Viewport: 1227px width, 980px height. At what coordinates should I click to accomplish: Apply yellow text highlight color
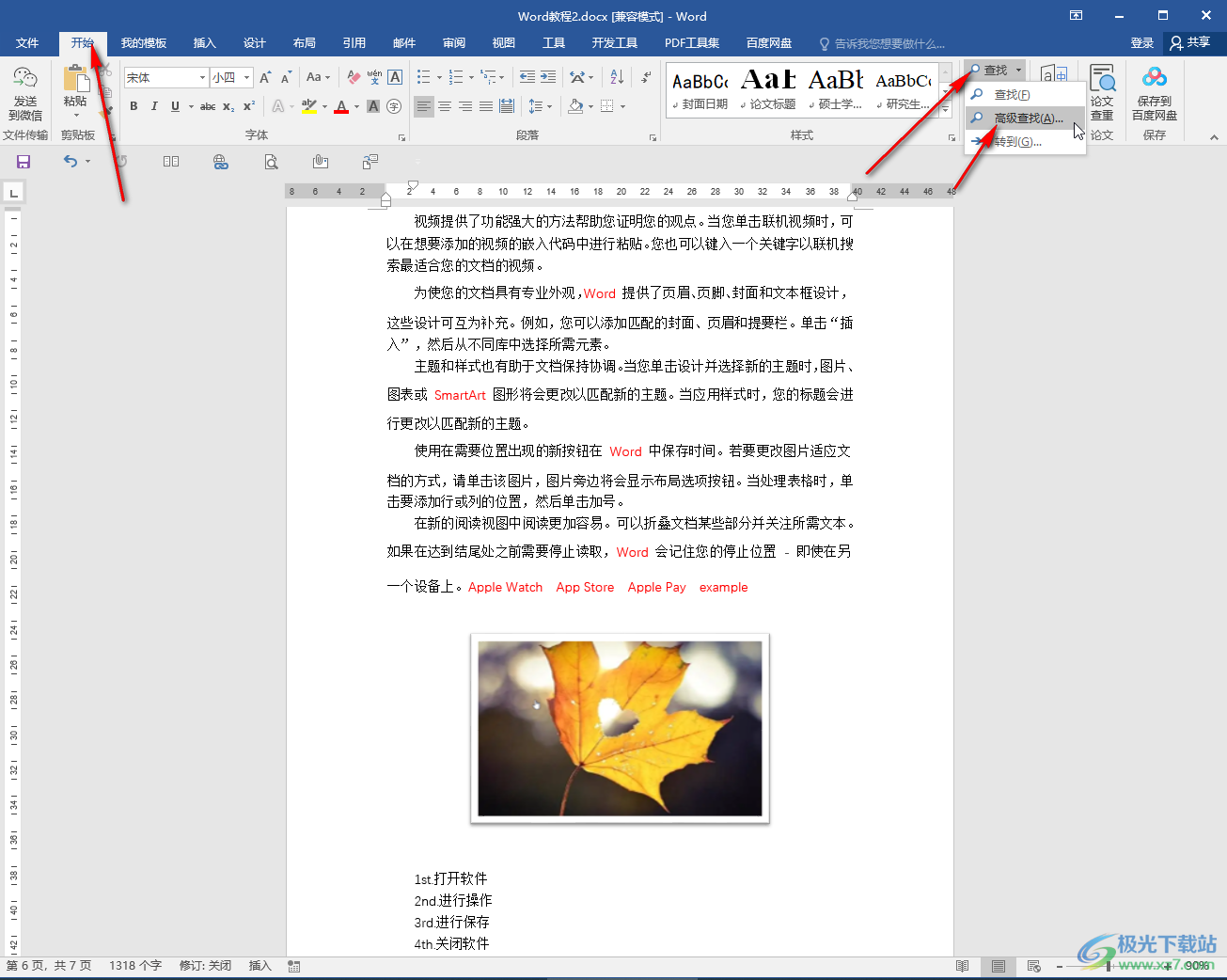click(x=309, y=106)
